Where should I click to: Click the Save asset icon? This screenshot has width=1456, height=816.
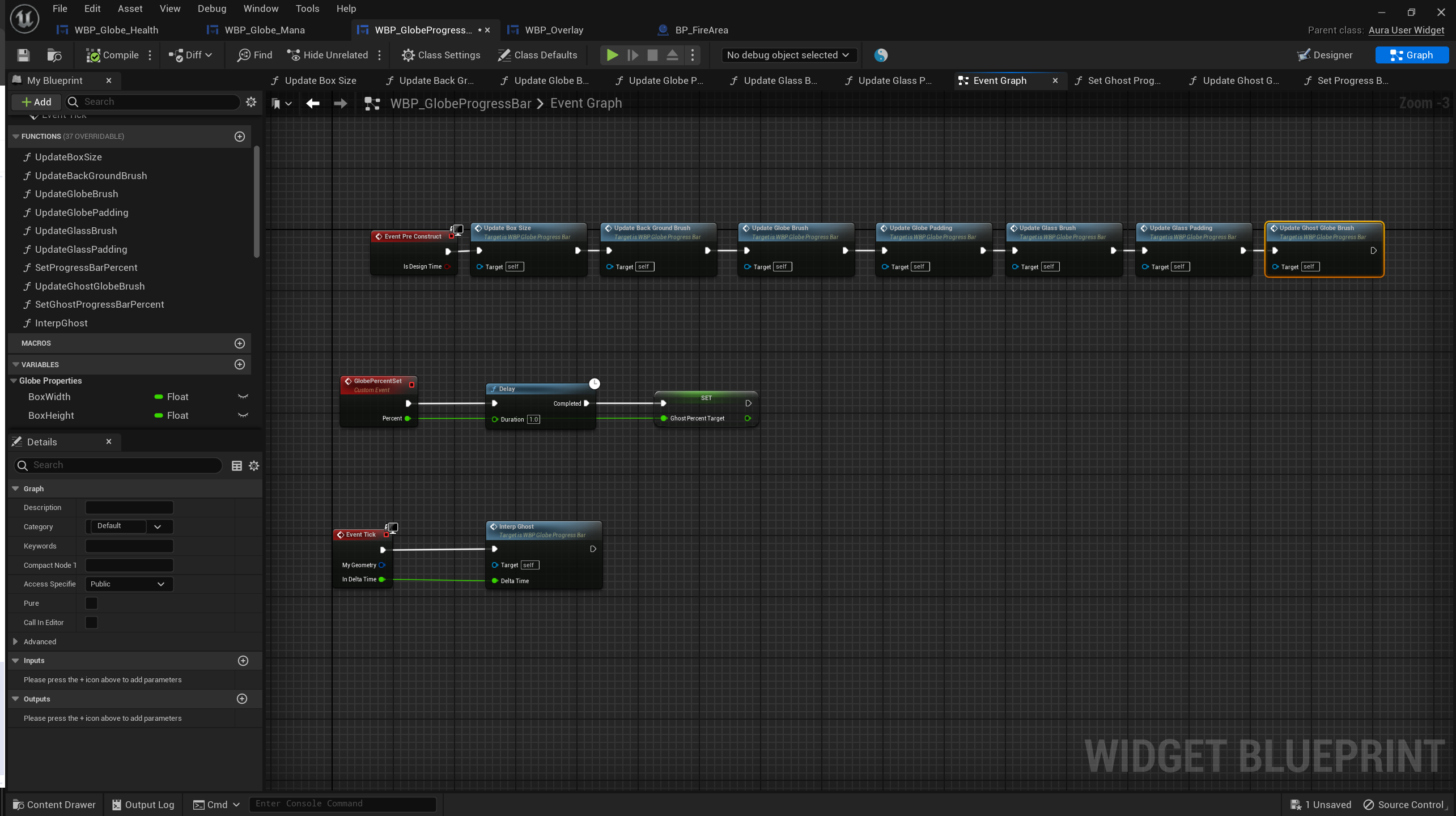tap(23, 55)
